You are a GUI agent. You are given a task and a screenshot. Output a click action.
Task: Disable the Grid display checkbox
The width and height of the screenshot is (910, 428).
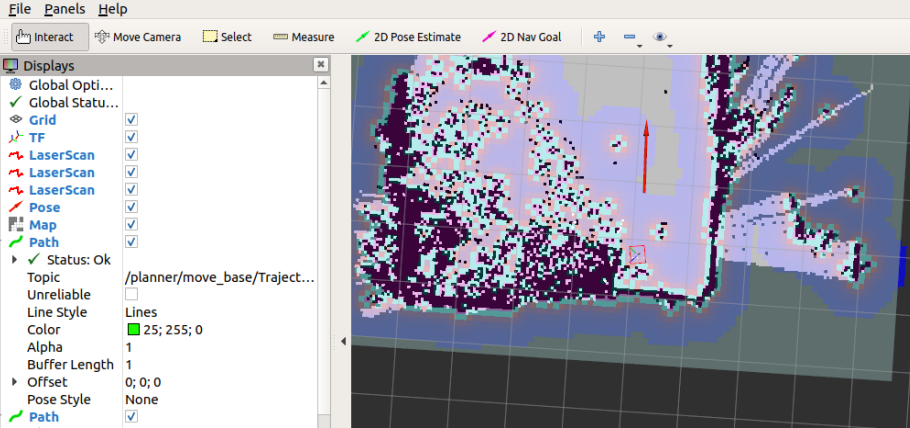click(x=131, y=120)
